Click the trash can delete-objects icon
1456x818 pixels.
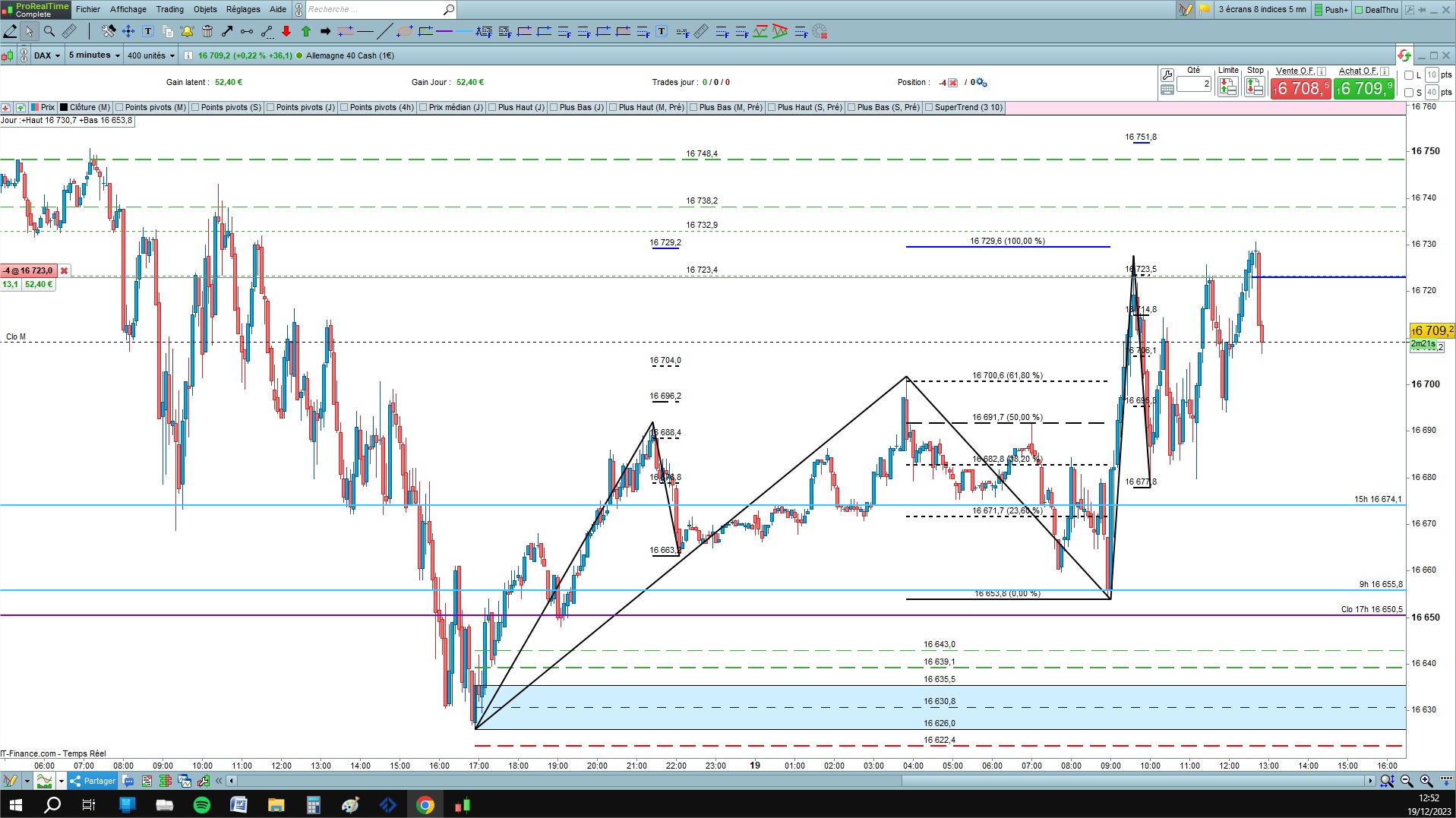(207, 31)
